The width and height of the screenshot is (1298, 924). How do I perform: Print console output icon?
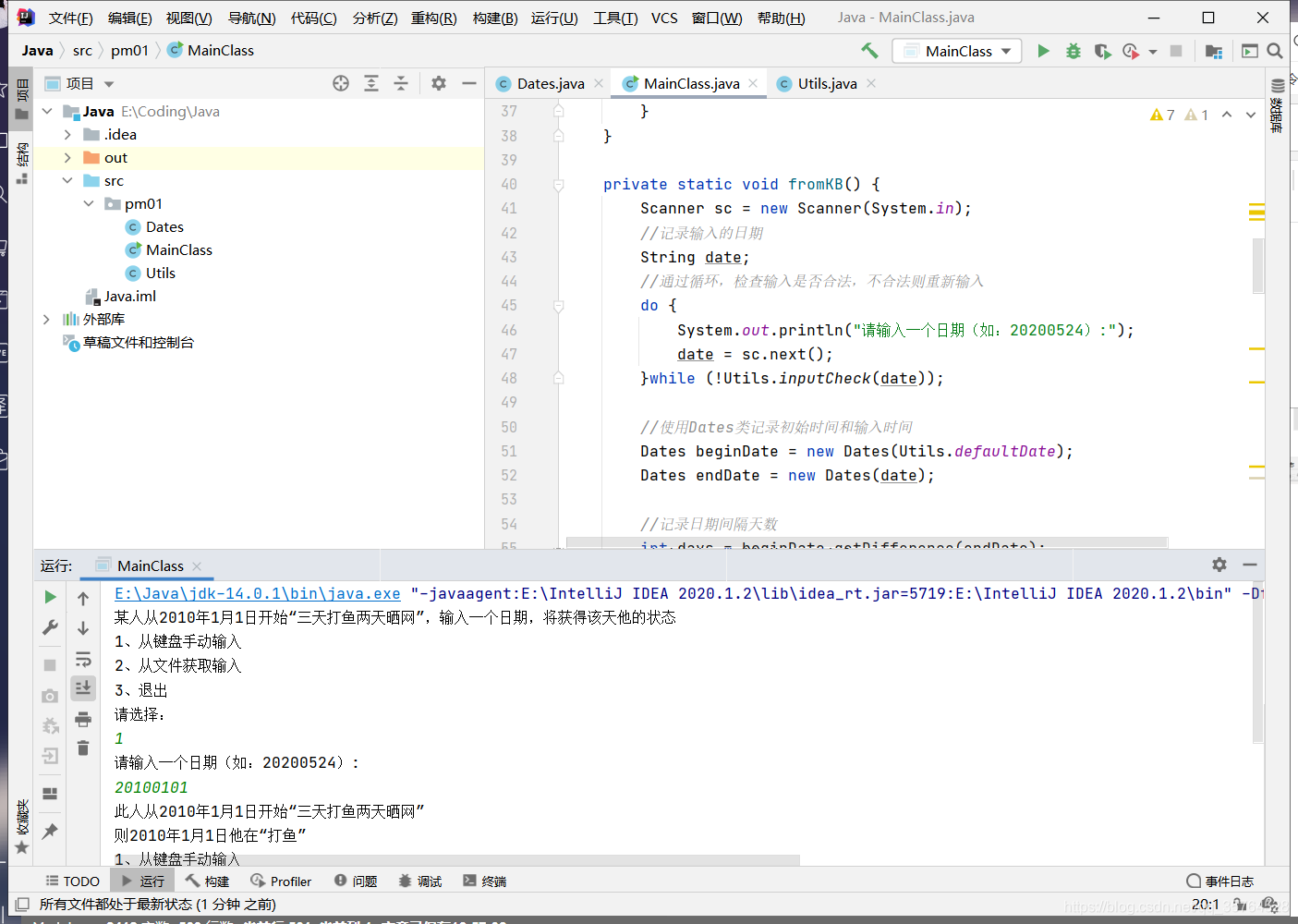coord(83,719)
